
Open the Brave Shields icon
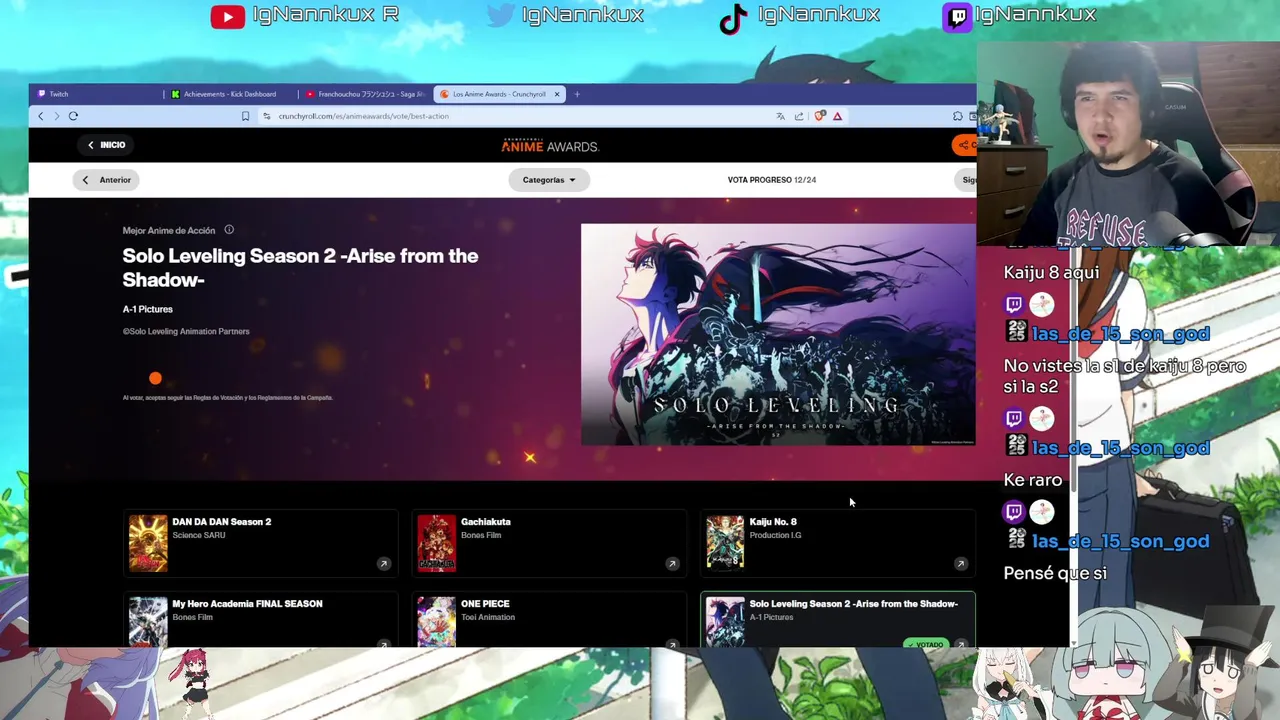tap(820, 116)
